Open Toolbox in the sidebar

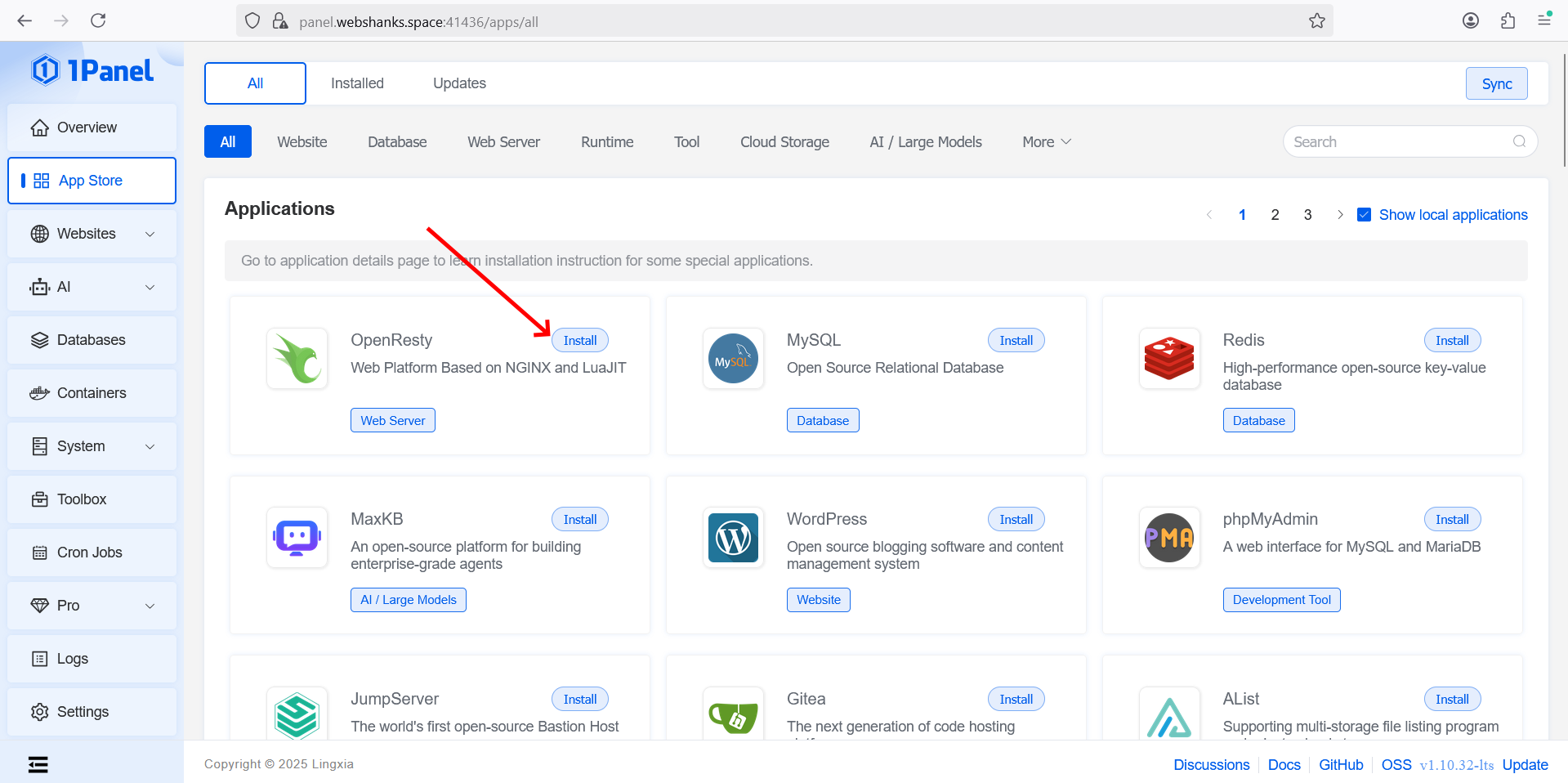[92, 499]
